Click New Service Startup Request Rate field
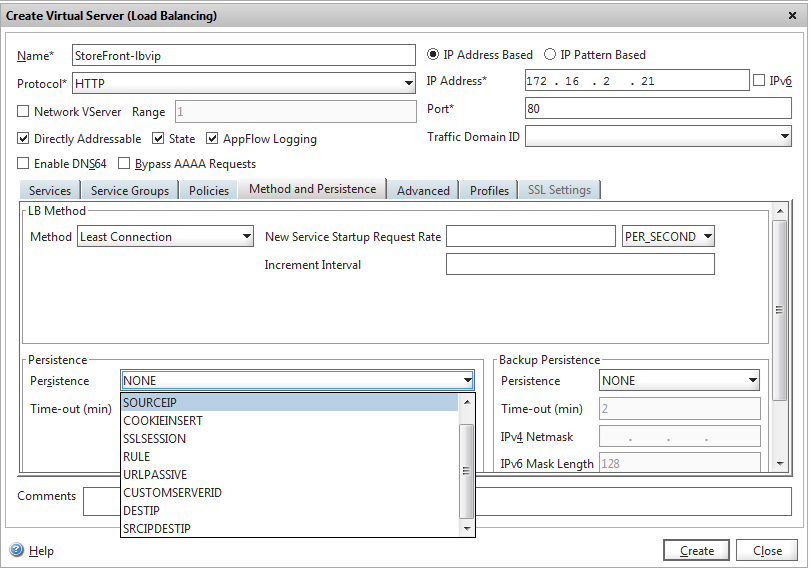This screenshot has height=568, width=811. [531, 236]
